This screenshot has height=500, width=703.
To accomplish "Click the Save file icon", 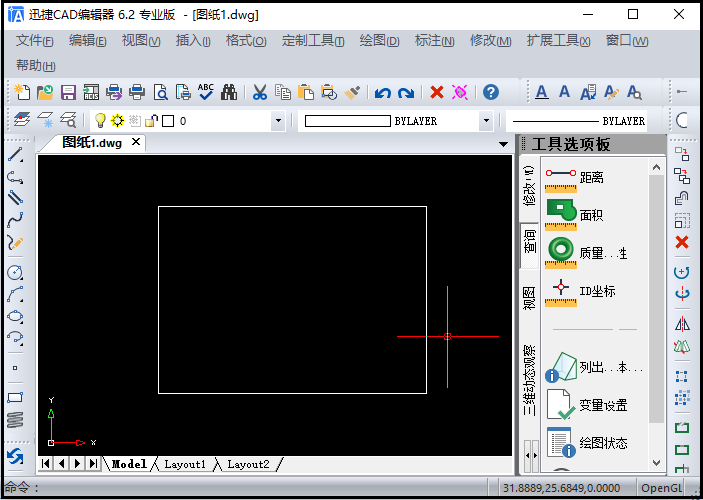I will 69,92.
